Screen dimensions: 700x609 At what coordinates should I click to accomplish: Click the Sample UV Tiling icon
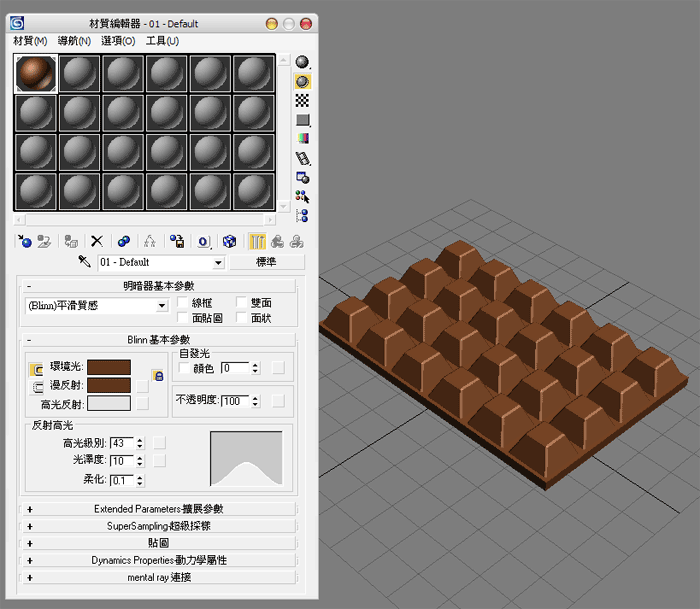click(303, 120)
